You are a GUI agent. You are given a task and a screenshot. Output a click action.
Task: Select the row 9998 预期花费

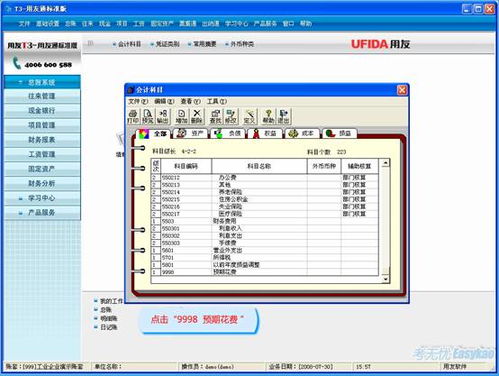[x=265, y=272]
